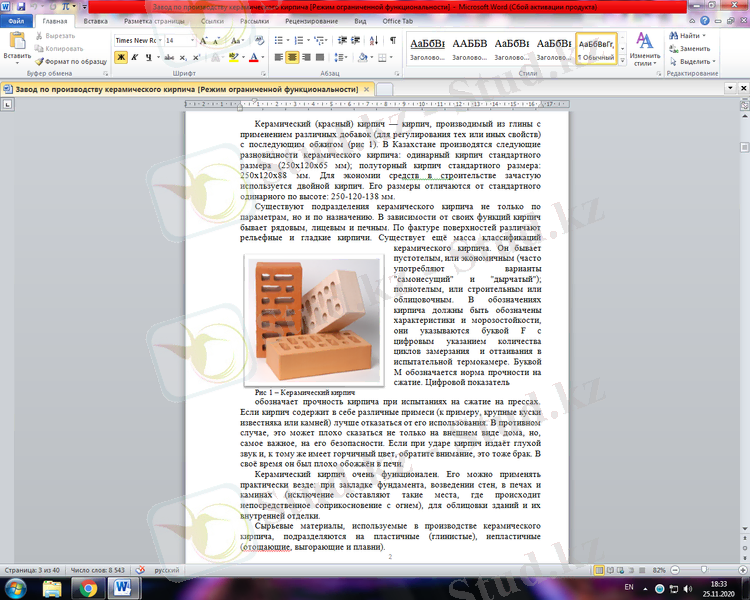Open the font size dropdown showing 14

click(192, 41)
